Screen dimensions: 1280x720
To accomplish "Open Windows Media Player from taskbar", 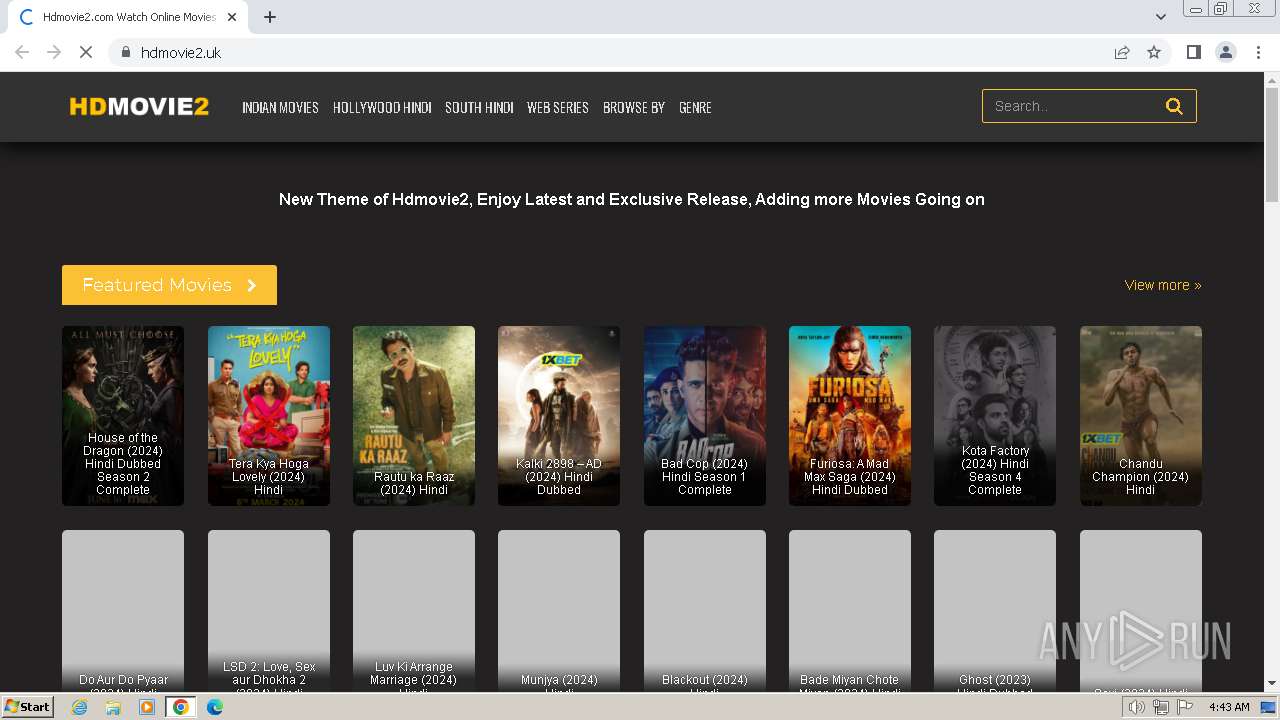I will click(x=147, y=707).
